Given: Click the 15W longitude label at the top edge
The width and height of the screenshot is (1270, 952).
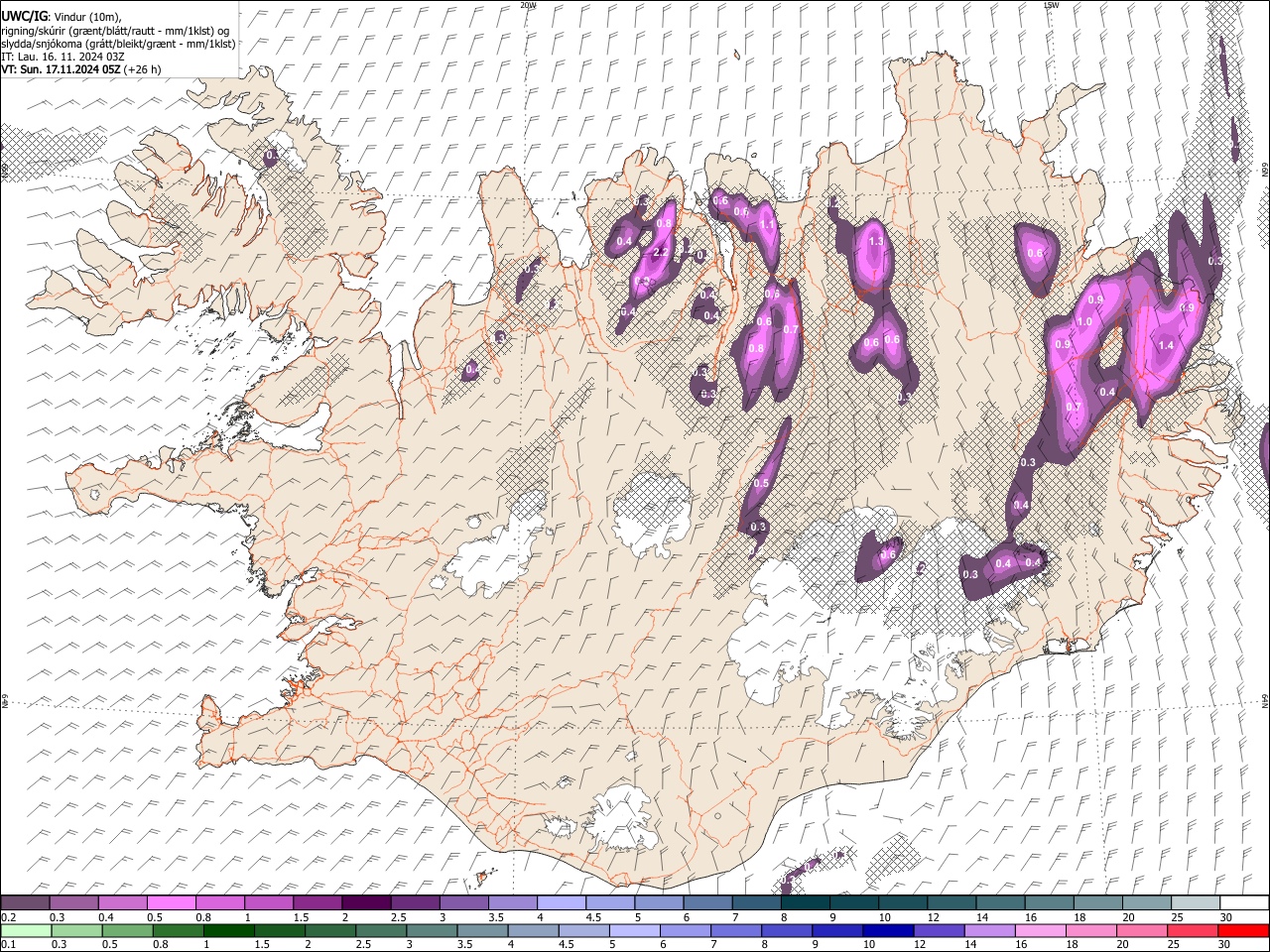Looking at the screenshot, I should (x=1052, y=5).
